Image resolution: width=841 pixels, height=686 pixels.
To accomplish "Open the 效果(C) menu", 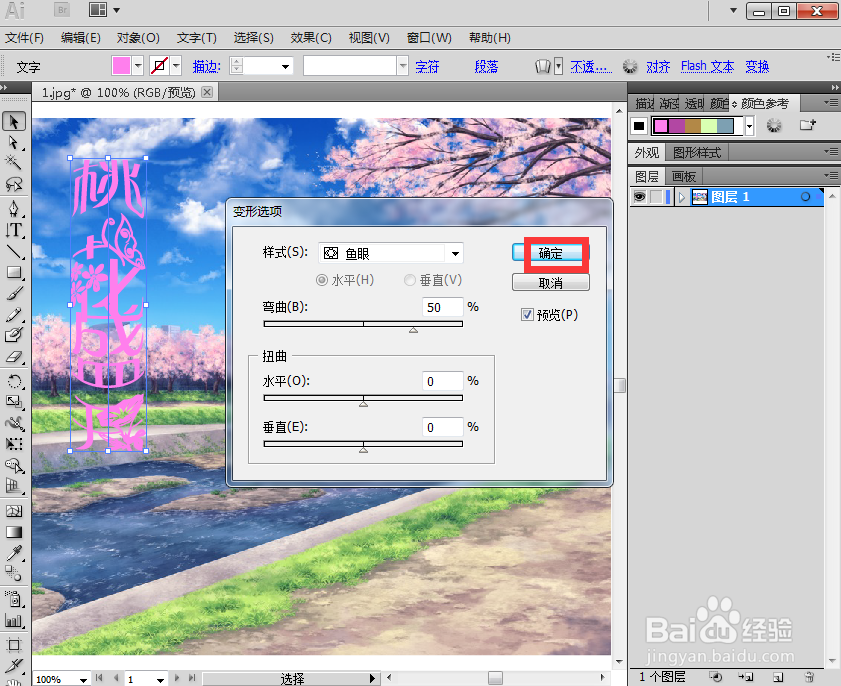I will [311, 38].
